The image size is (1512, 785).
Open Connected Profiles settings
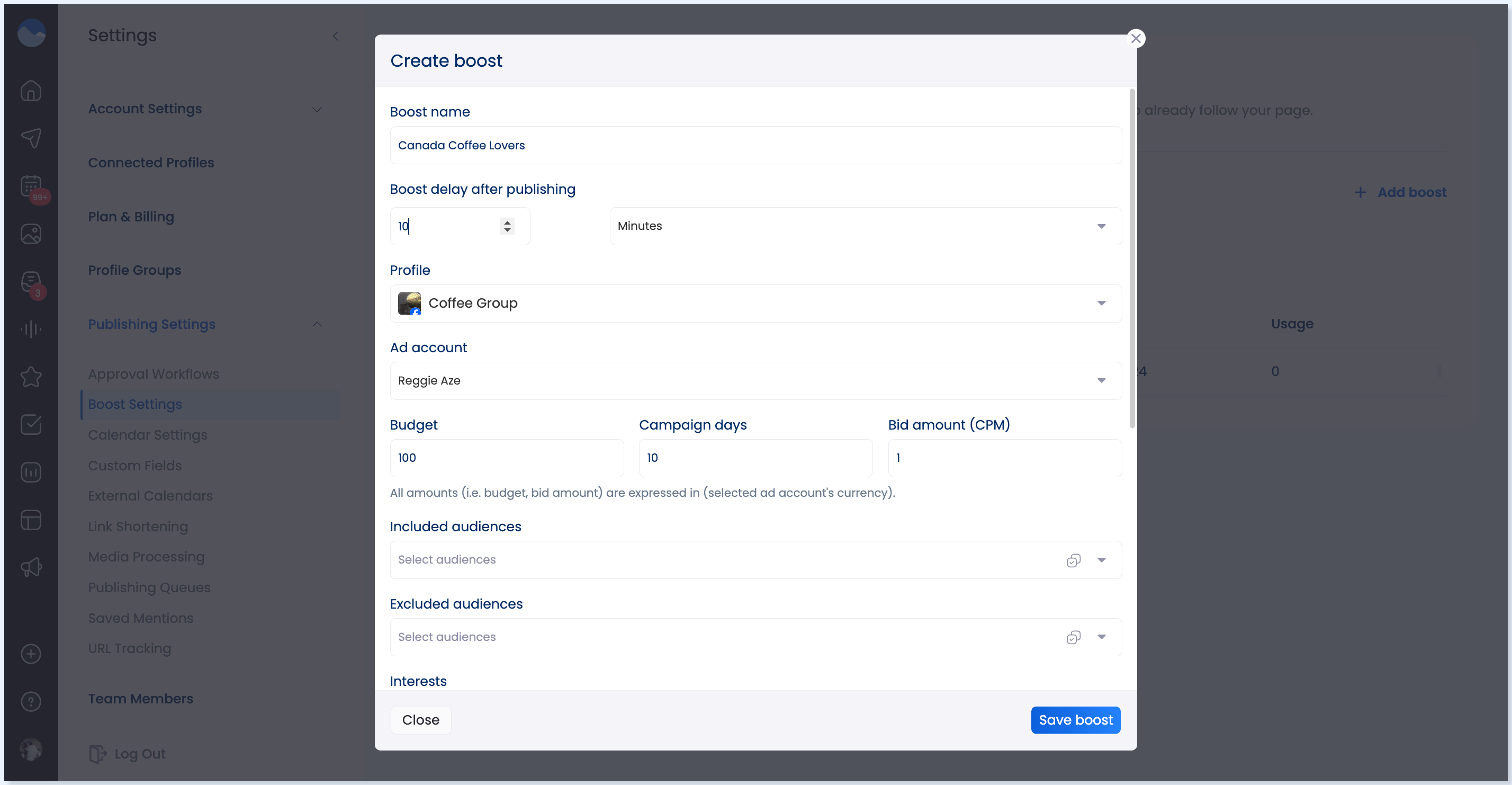click(x=151, y=163)
